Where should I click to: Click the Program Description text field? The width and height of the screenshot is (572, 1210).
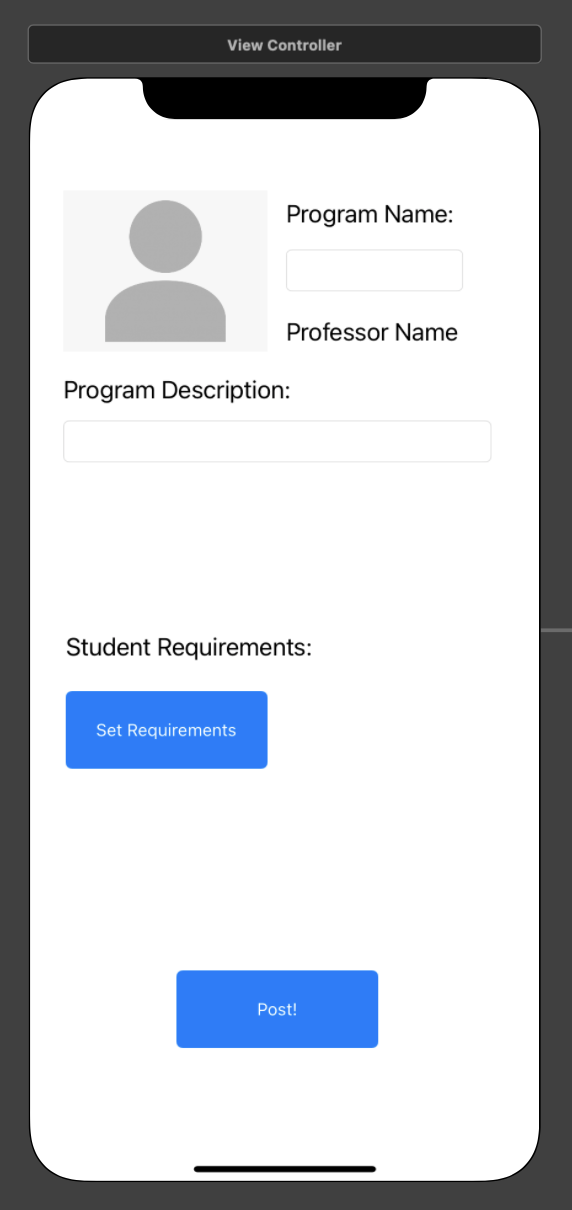point(277,441)
